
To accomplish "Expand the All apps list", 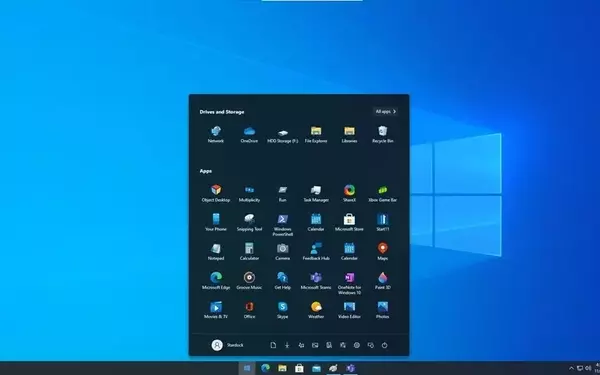I will pos(385,111).
